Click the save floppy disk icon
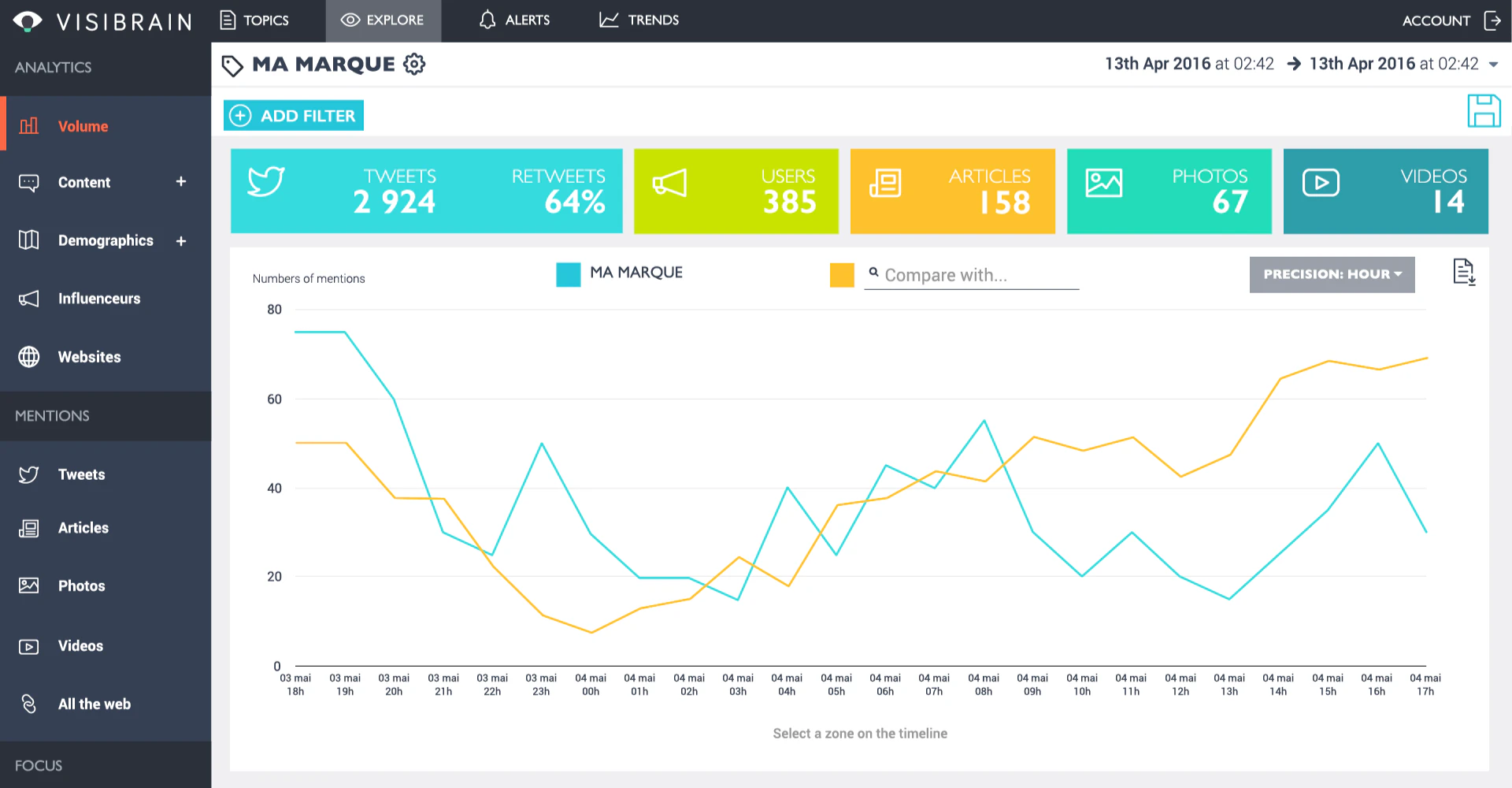1512x788 pixels. (1484, 110)
